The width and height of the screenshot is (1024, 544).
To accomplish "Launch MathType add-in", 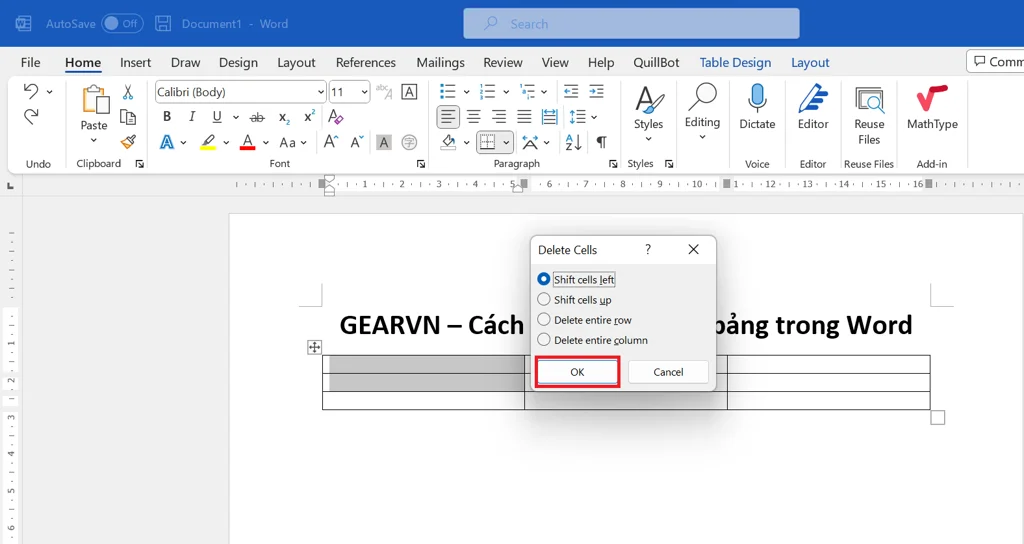I will click(x=932, y=106).
